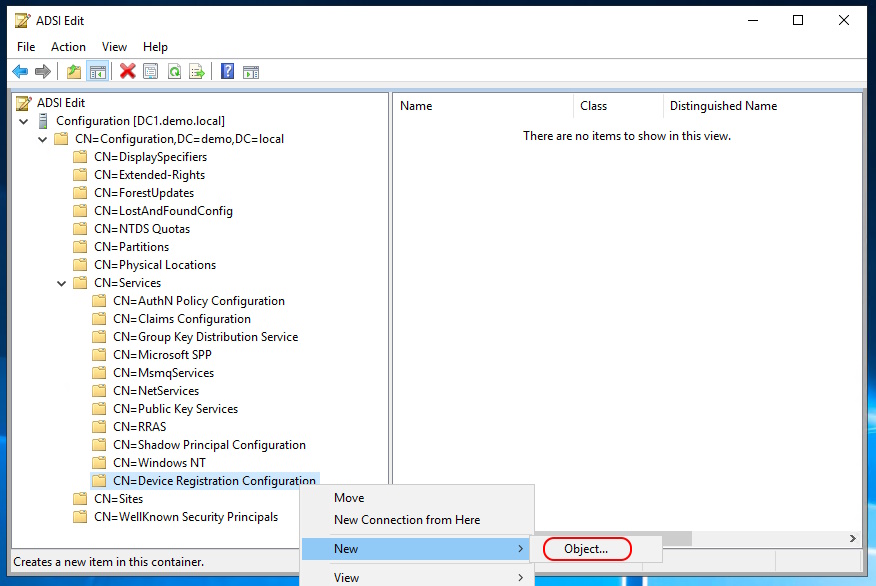Open the File menu
This screenshot has height=586, width=876.
click(26, 47)
